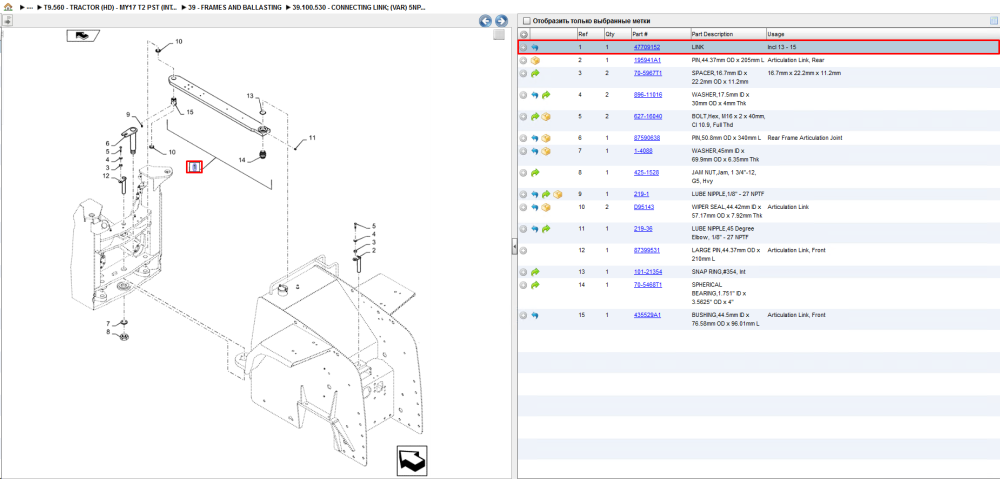Click the box icon in PIN 195941A1 row
The width and height of the screenshot is (1000, 479).
(x=535, y=60)
